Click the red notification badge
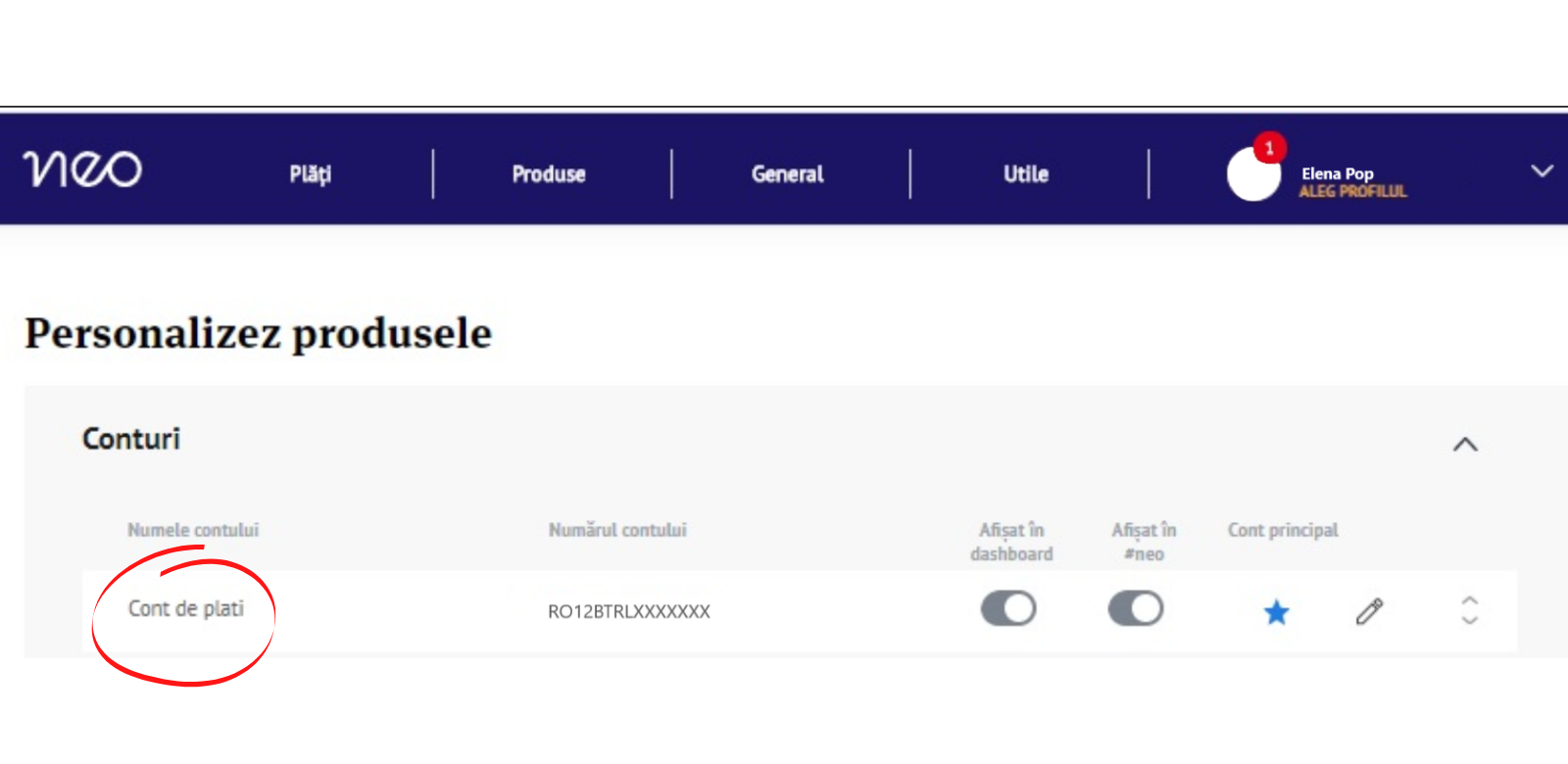Viewport: 1568px width, 764px height. coord(1269,148)
